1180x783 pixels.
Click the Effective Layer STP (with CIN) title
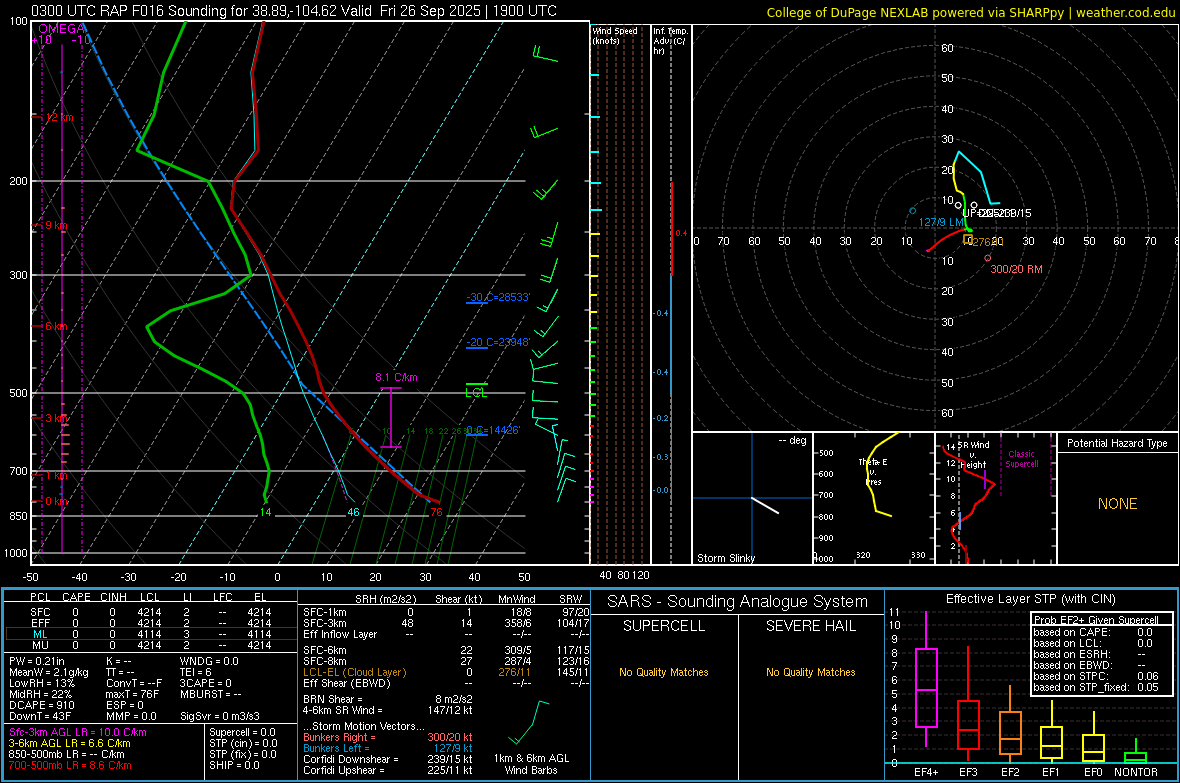tap(1030, 599)
